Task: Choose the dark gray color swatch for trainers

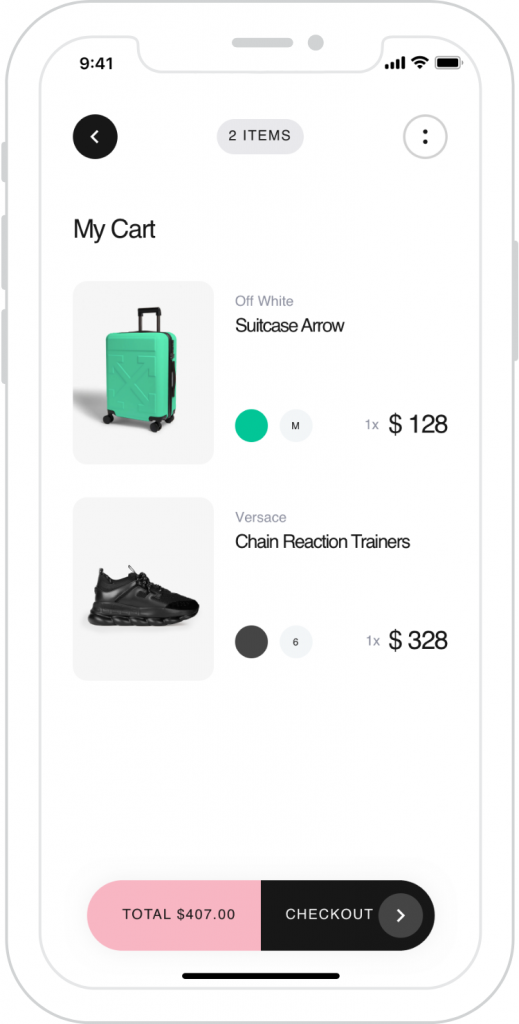Action: tap(251, 642)
